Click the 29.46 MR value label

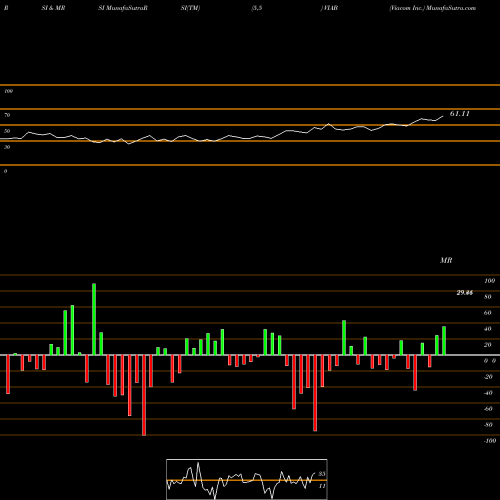click(x=465, y=293)
